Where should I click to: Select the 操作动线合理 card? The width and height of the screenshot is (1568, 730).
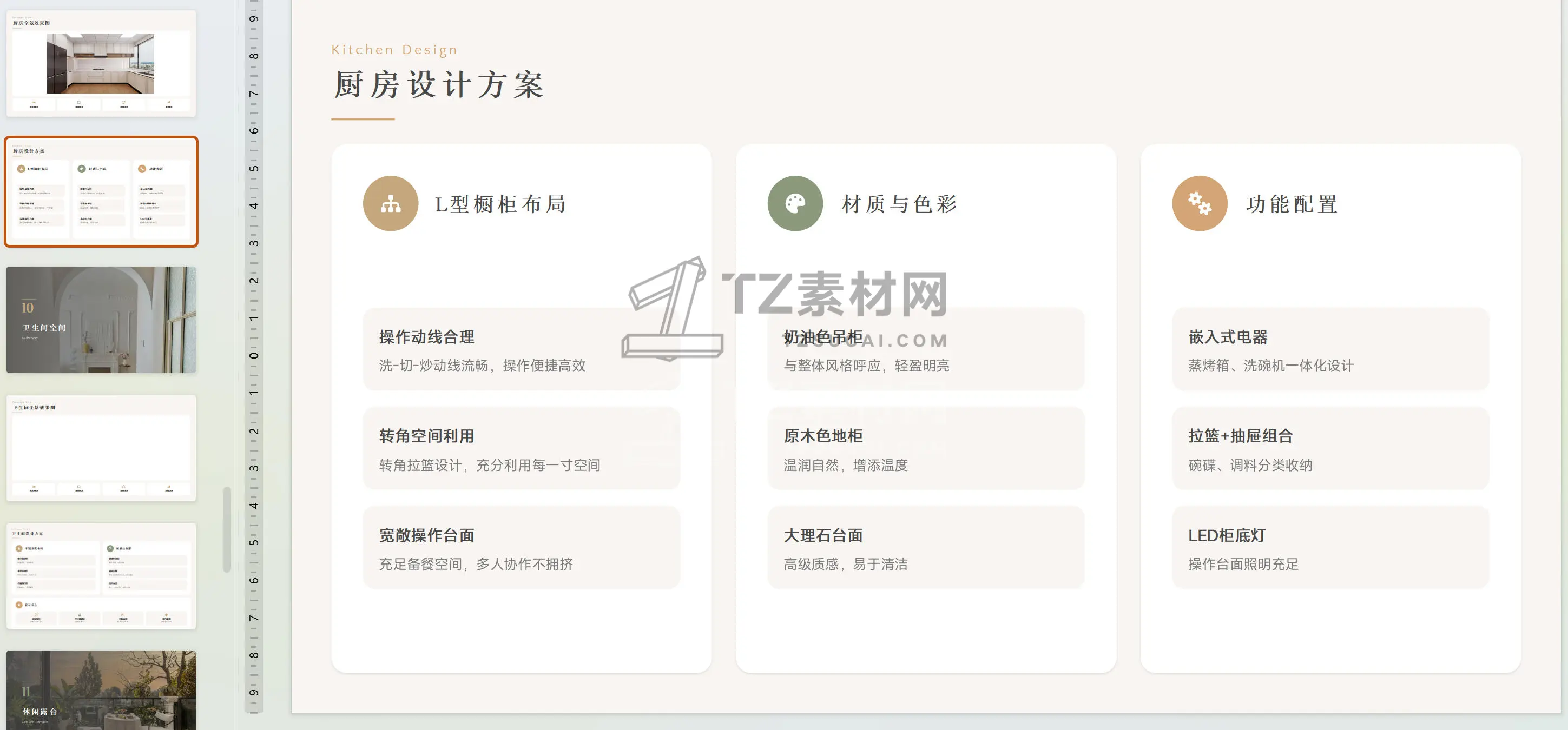[x=521, y=350]
